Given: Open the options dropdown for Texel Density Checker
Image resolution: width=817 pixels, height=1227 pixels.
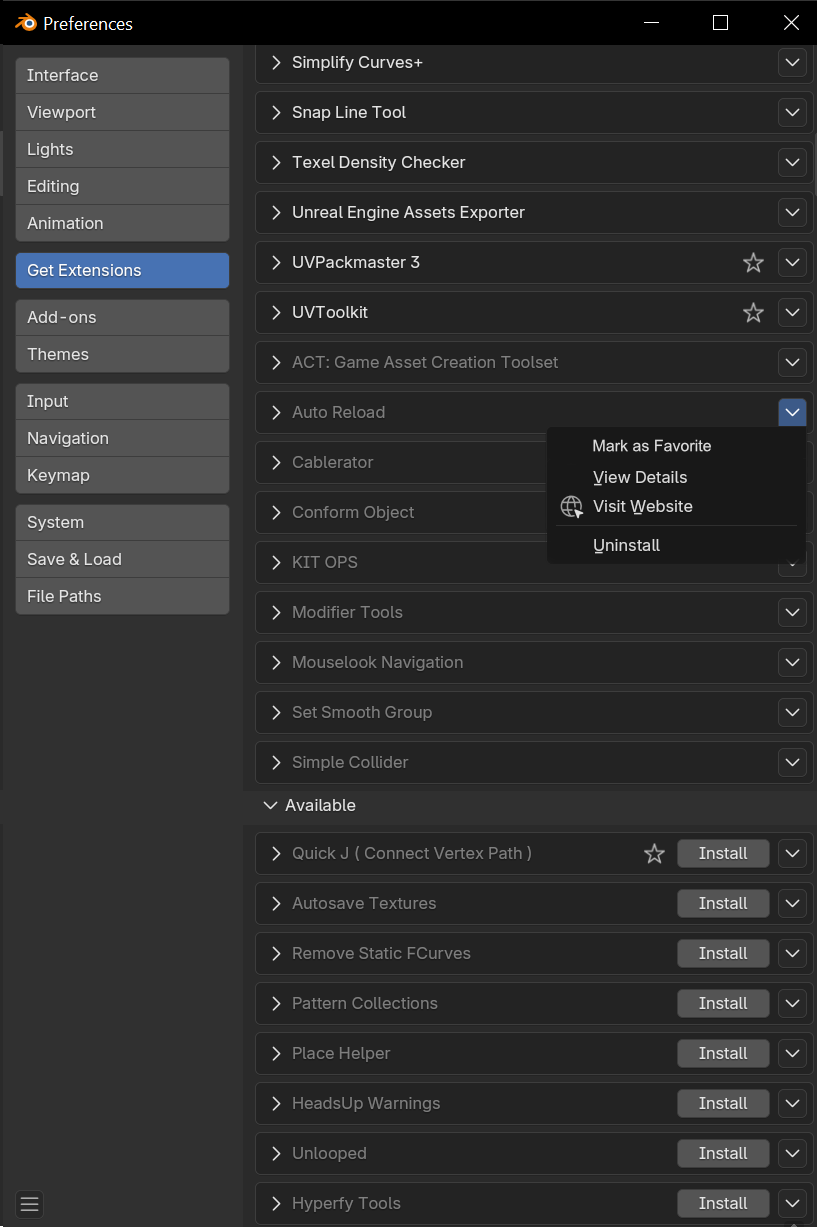Looking at the screenshot, I should click(x=792, y=162).
